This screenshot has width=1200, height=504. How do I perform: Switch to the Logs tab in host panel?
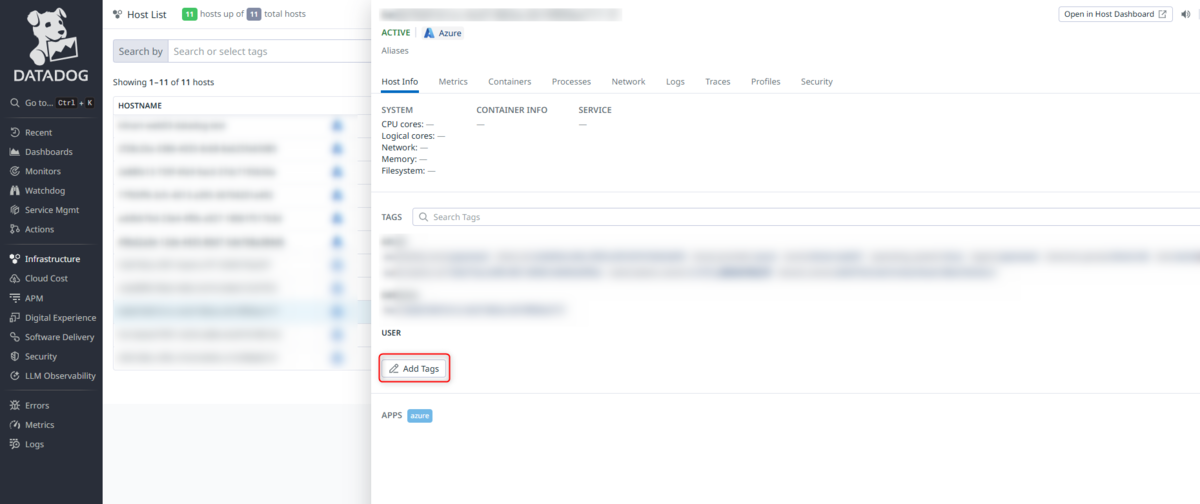pyautogui.click(x=675, y=81)
